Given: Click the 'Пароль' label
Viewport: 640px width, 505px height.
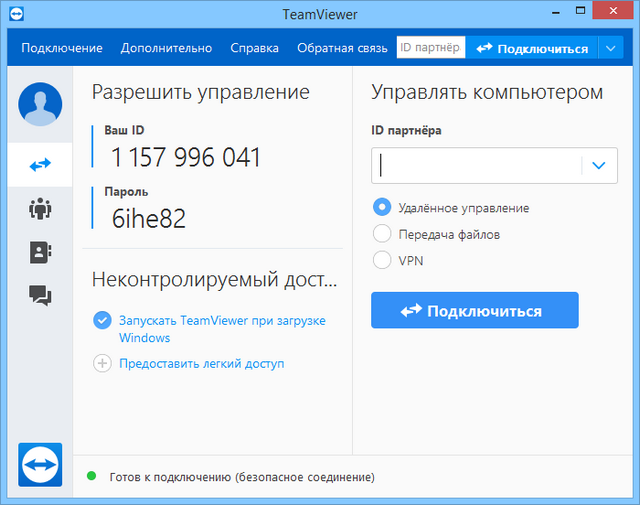Looking at the screenshot, I should [x=126, y=191].
